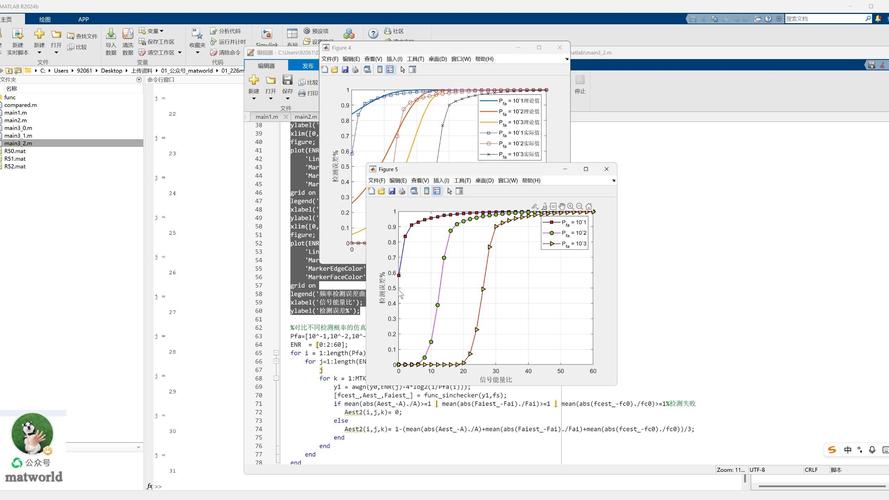This screenshot has width=889, height=500.
Task: Switch to the APP ribbon tab
Action: [83, 19]
